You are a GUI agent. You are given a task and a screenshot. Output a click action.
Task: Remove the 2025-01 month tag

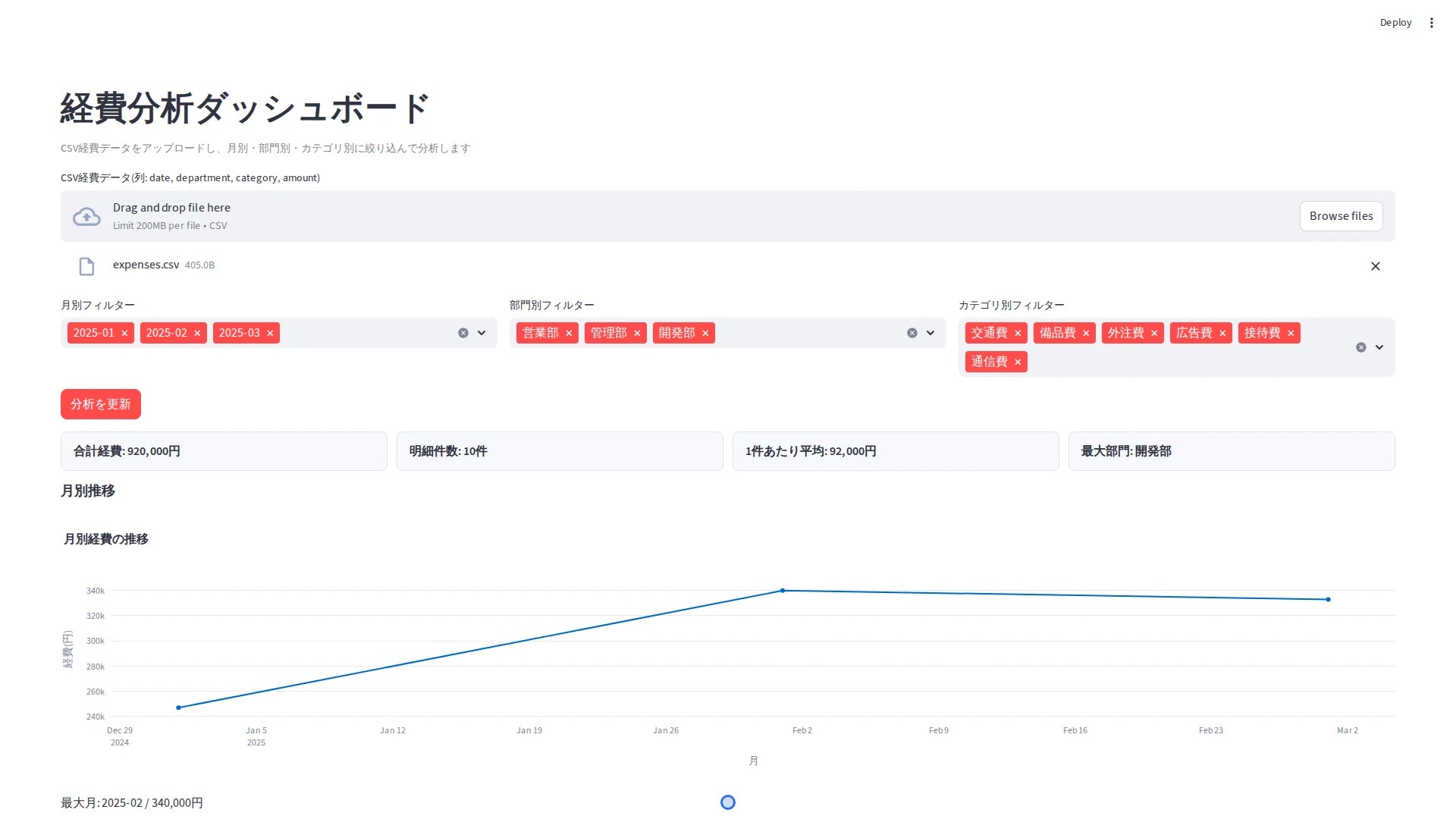pyautogui.click(x=124, y=333)
